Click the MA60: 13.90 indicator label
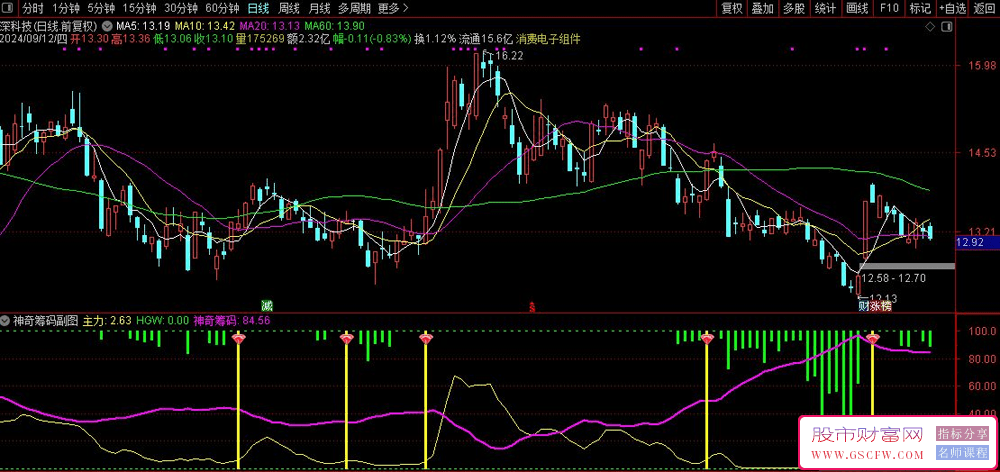Image resolution: width=1000 pixels, height=472 pixels. 334,27
